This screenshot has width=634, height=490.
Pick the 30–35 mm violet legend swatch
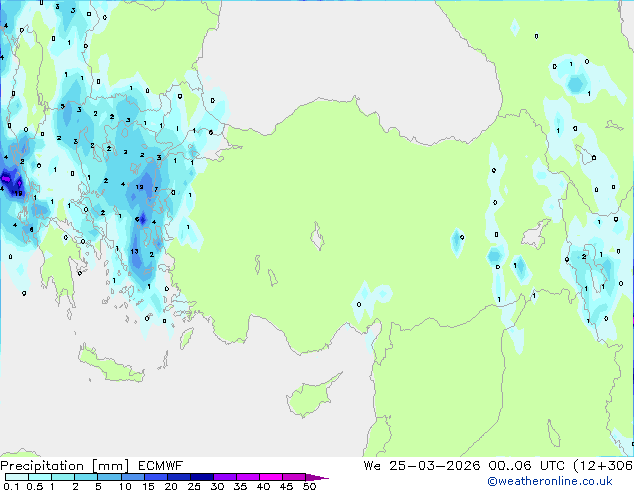click(224, 477)
